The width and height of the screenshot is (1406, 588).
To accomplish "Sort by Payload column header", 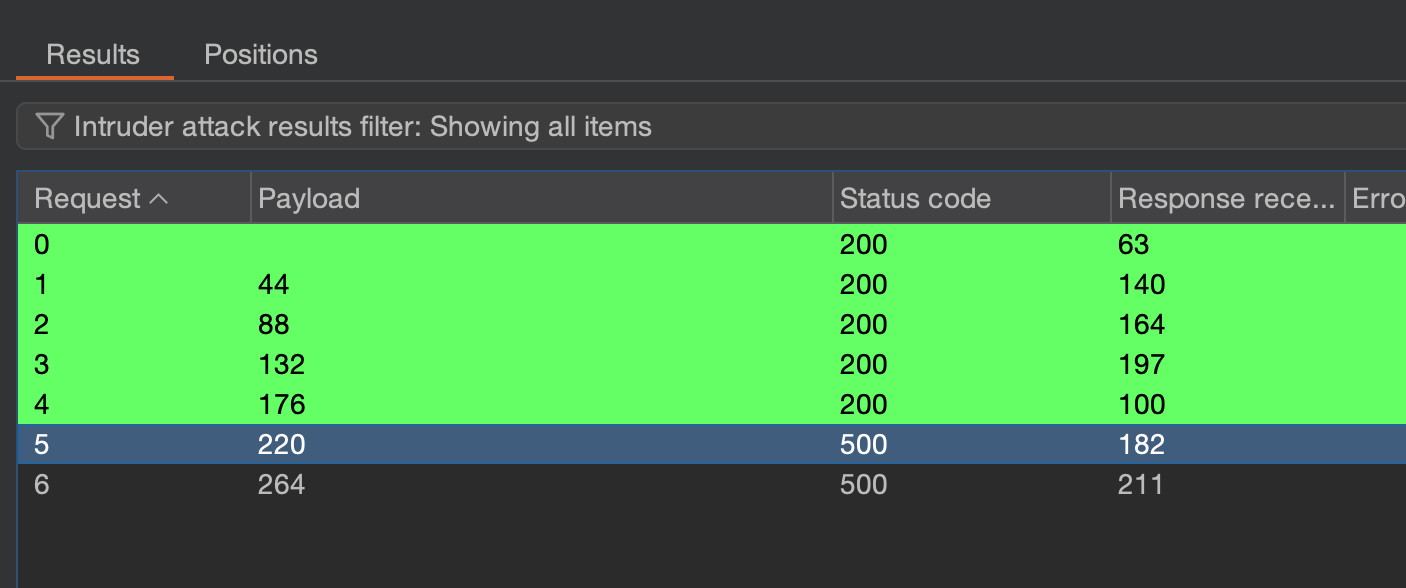I will click(x=308, y=199).
